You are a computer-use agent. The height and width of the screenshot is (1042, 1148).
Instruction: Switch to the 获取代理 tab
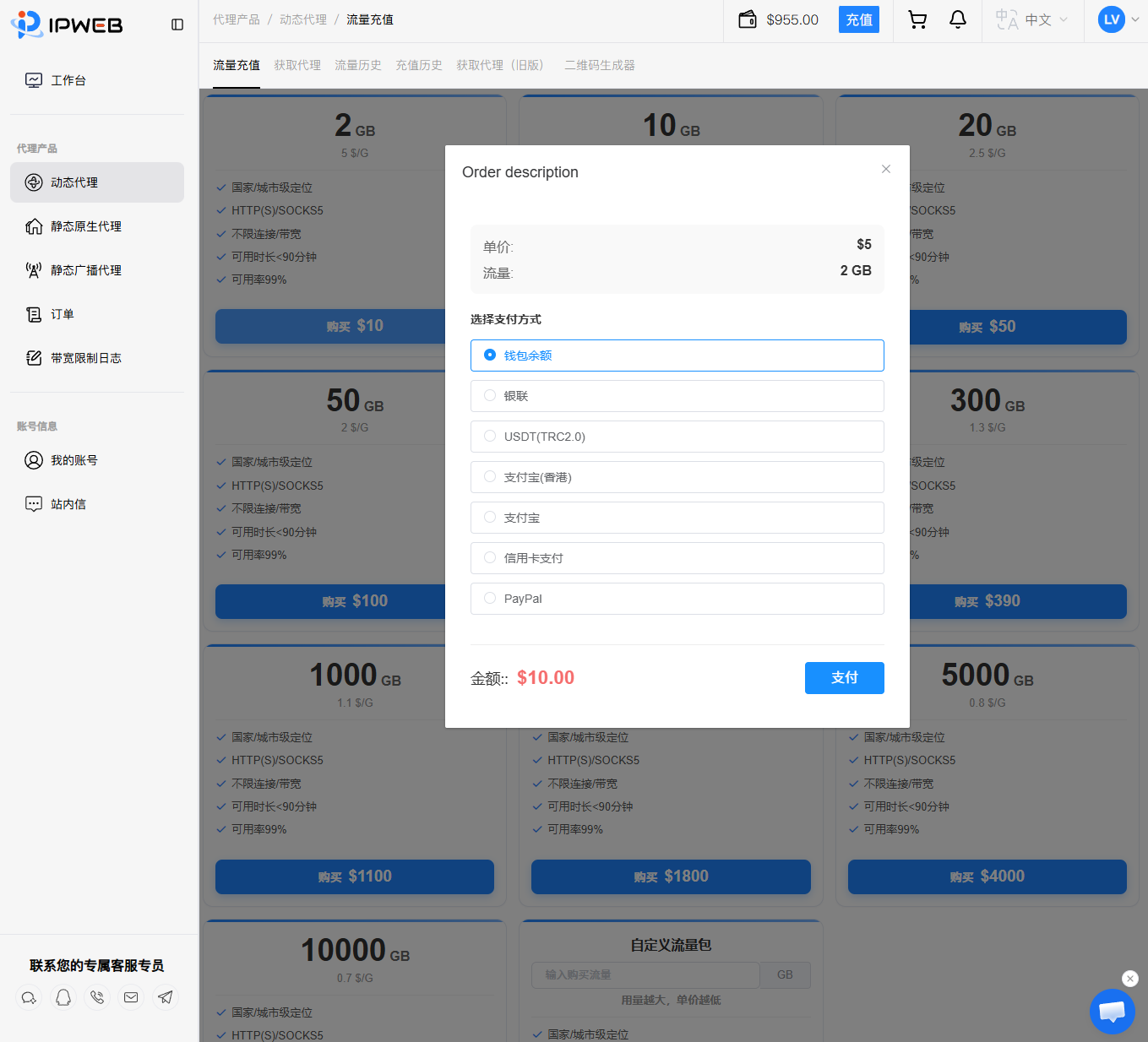(x=297, y=65)
